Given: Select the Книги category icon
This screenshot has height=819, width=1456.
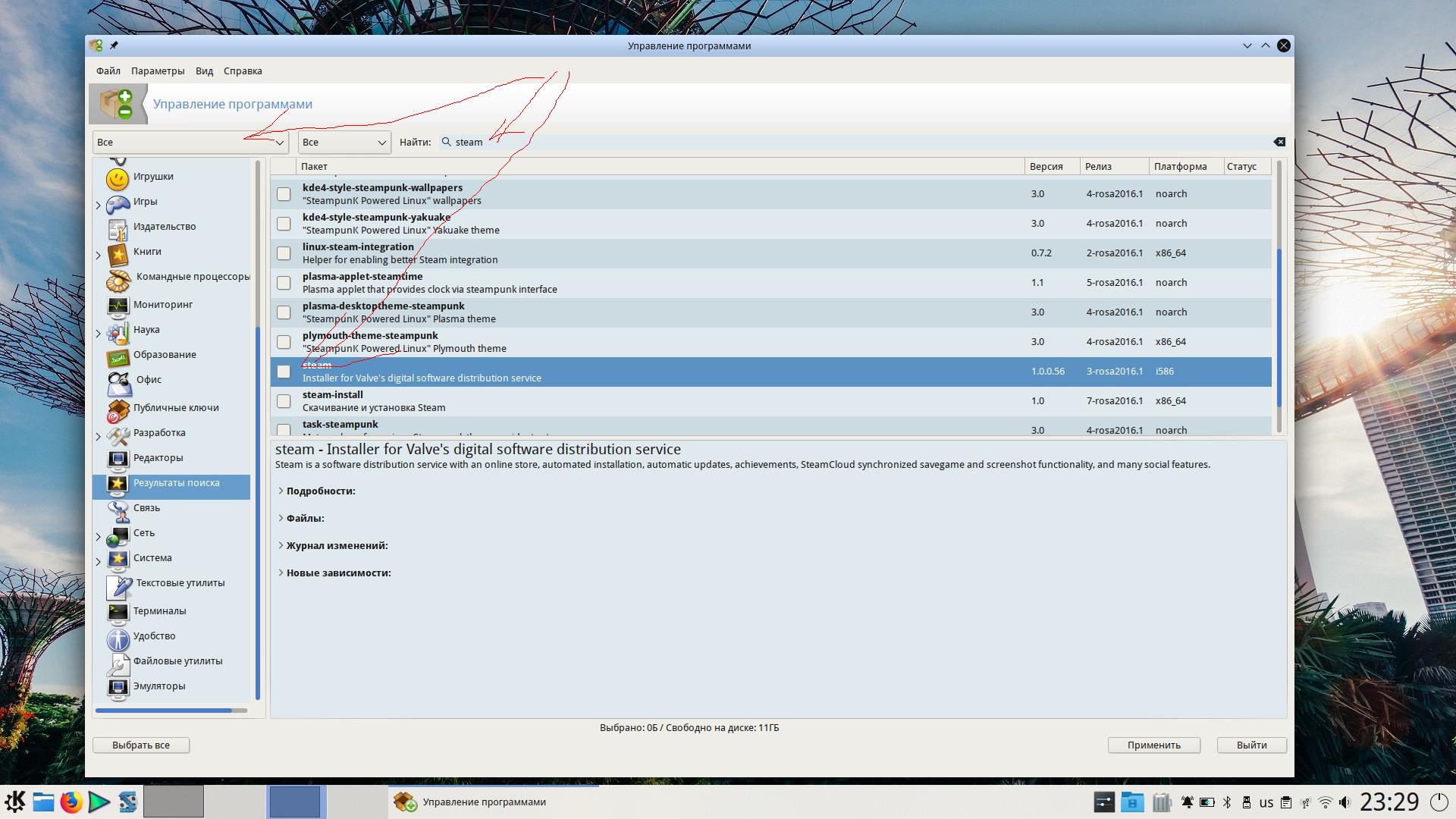Looking at the screenshot, I should 118,253.
